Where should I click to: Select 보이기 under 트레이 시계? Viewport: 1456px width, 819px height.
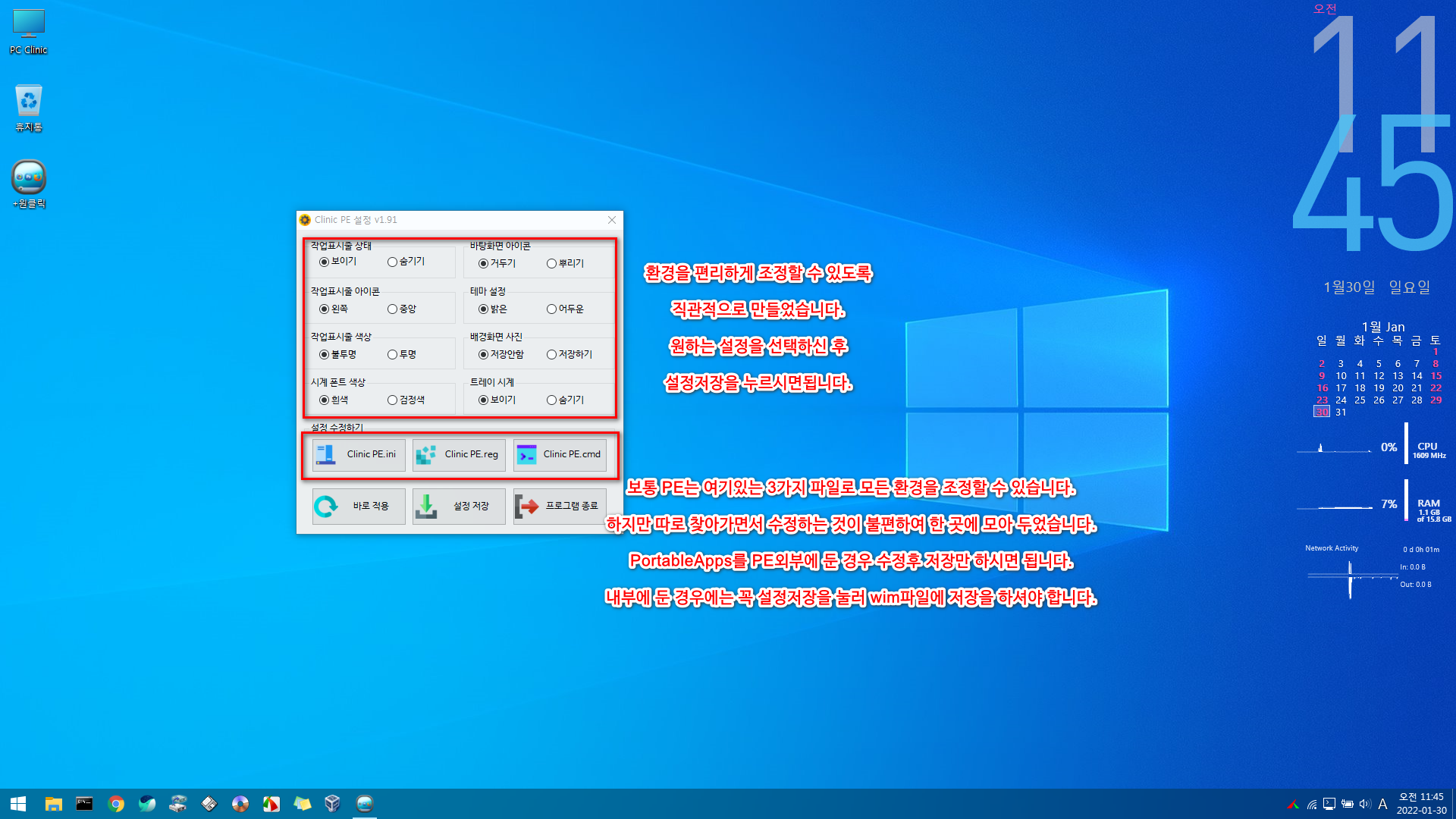tap(497, 400)
